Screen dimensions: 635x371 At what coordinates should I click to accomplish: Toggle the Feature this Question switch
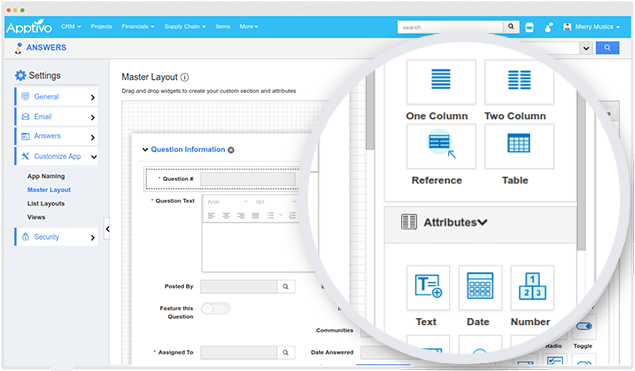click(x=215, y=309)
